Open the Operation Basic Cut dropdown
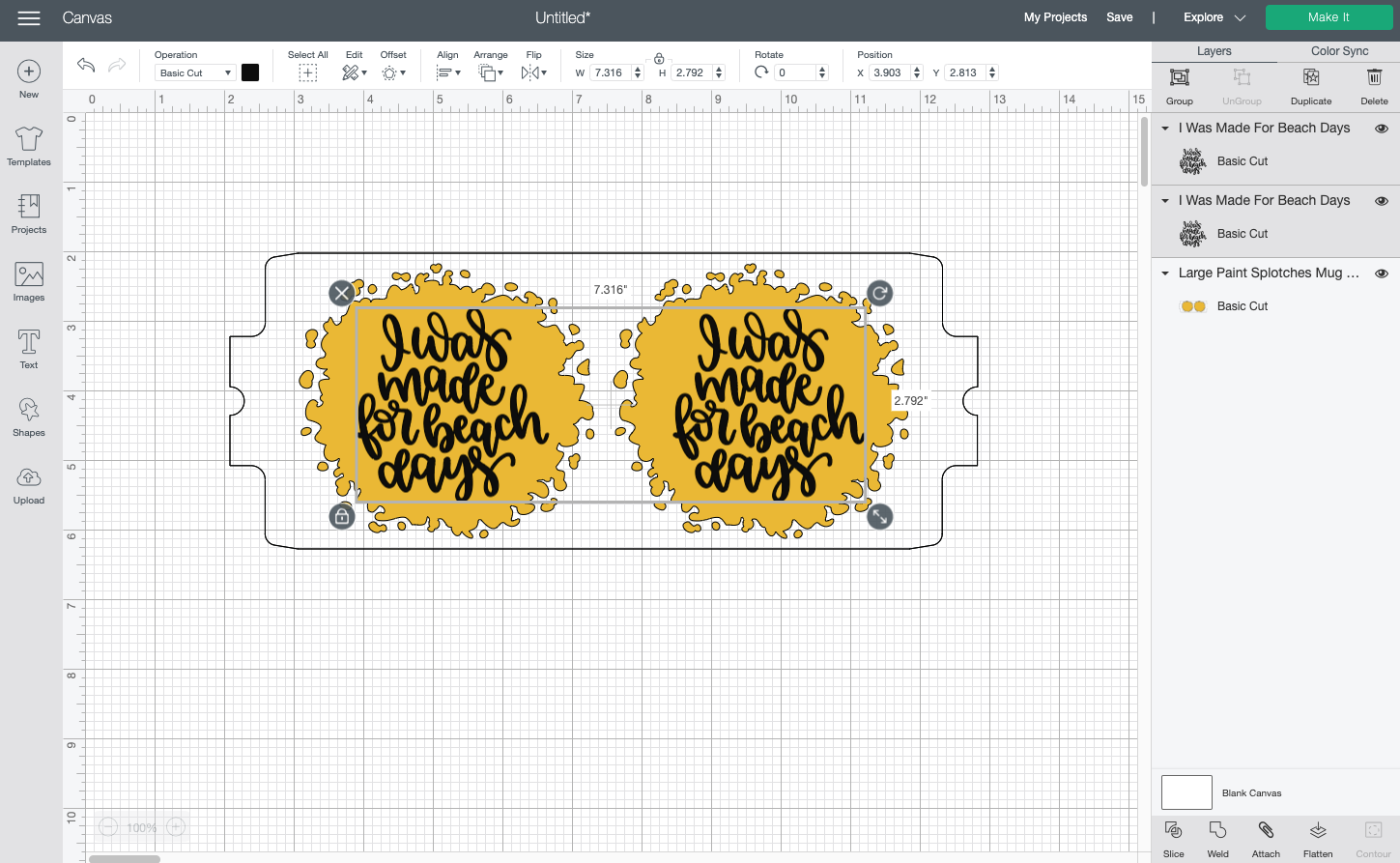This screenshot has height=863, width=1400. 195,72
